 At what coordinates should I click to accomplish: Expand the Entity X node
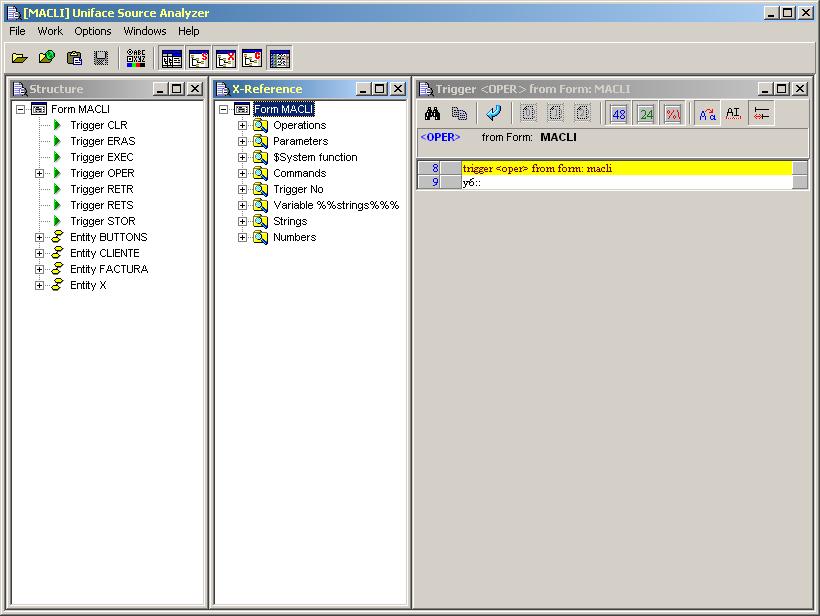click(x=39, y=286)
